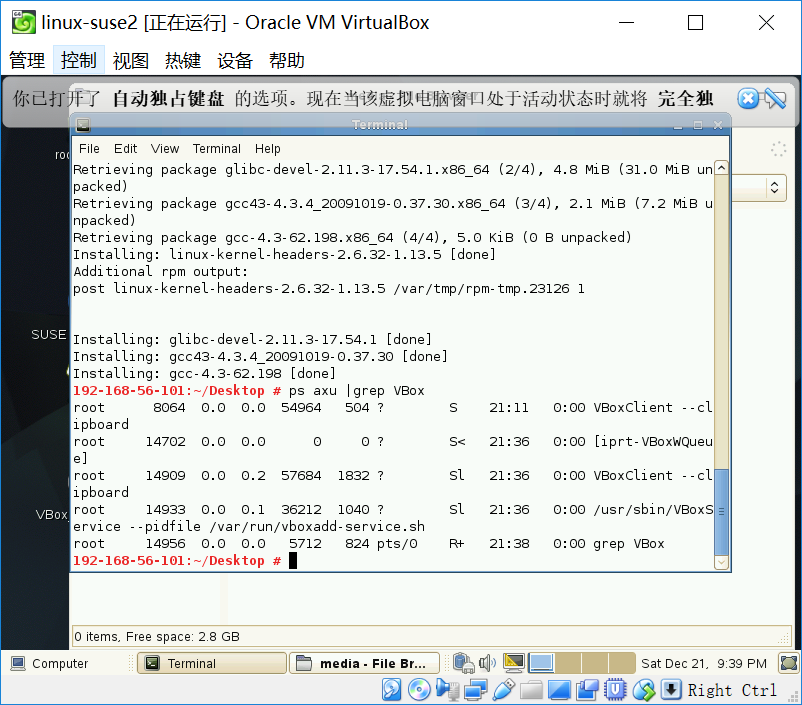This screenshot has width=802, height=705.
Task: Click the audio device indicator in VirtualBox status bar
Action: (x=448, y=690)
